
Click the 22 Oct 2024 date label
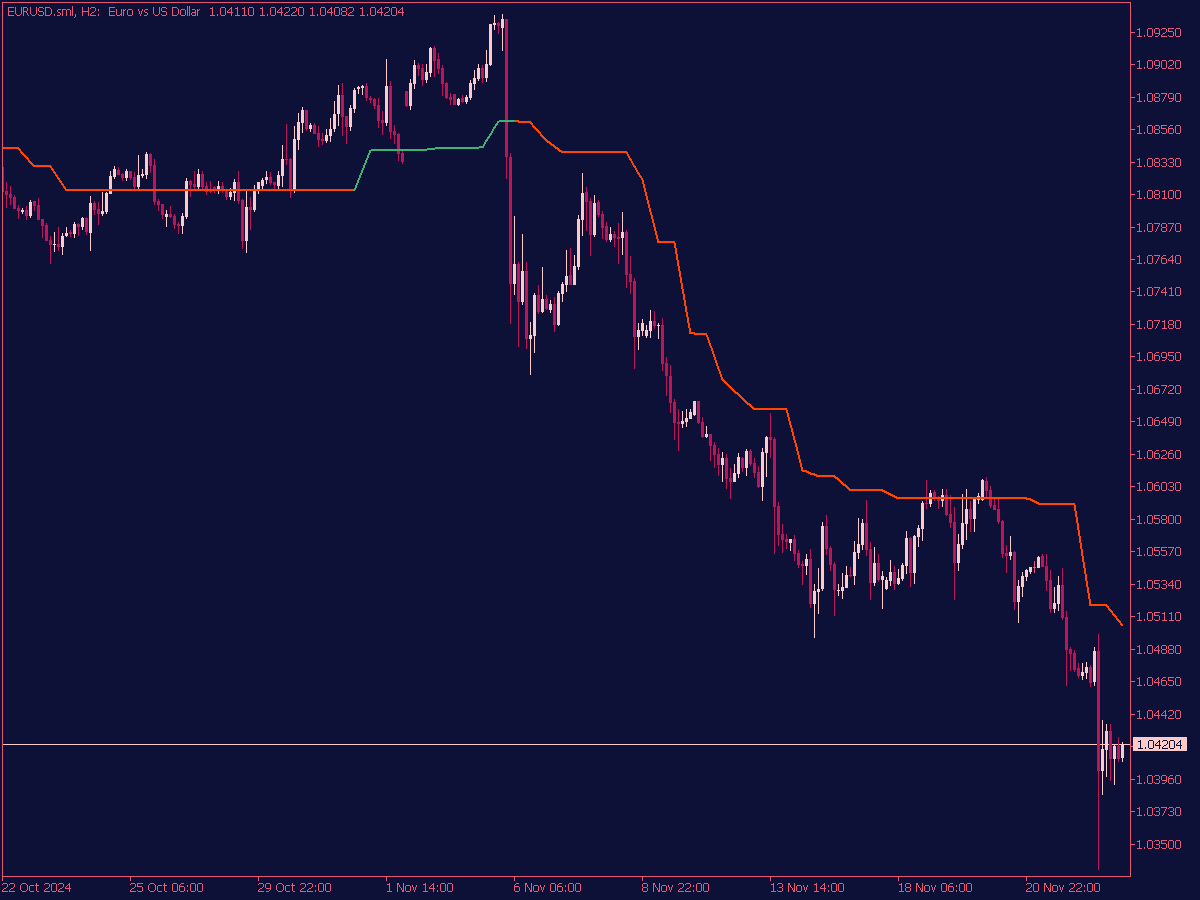click(36, 887)
